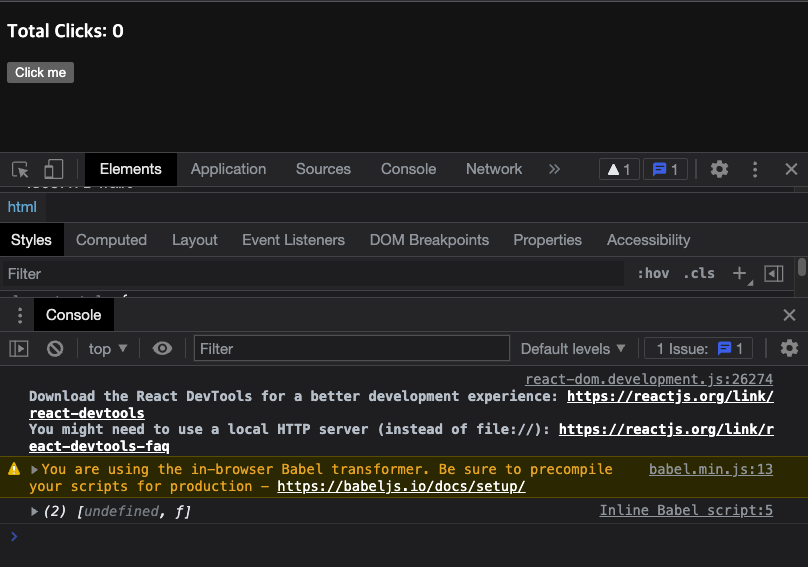Open the Sources tab
Viewport: 808px width, 567px height.
click(x=323, y=169)
